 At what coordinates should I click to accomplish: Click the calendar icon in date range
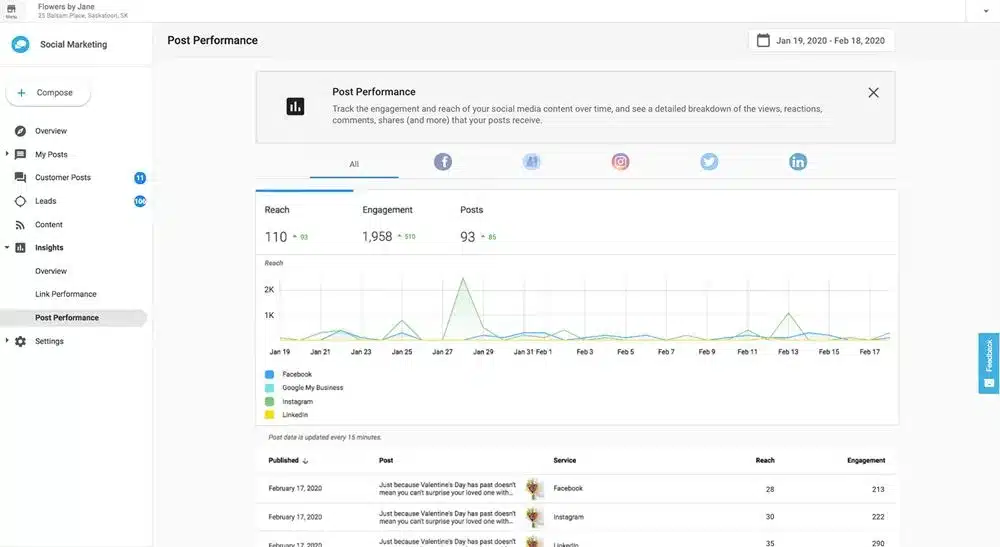tap(764, 41)
